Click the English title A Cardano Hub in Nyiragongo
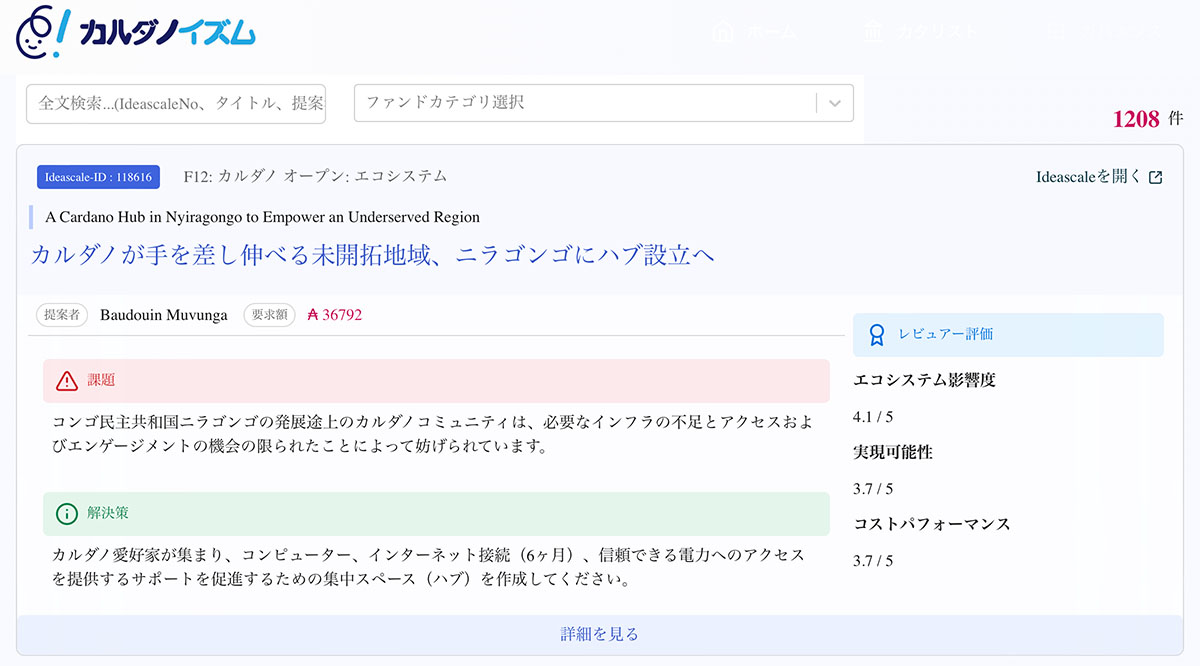The height and width of the screenshot is (666, 1200). (x=262, y=217)
